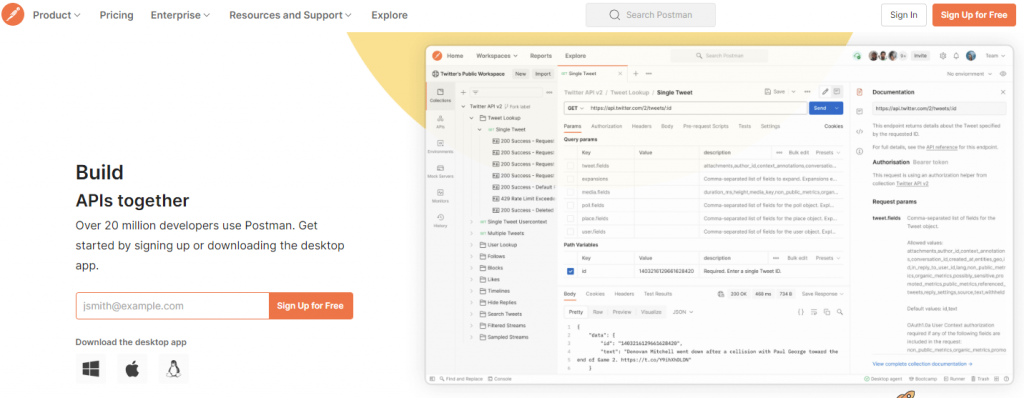The height and width of the screenshot is (398, 1024).
Task: Click the request URL field
Action: click(x=697, y=108)
